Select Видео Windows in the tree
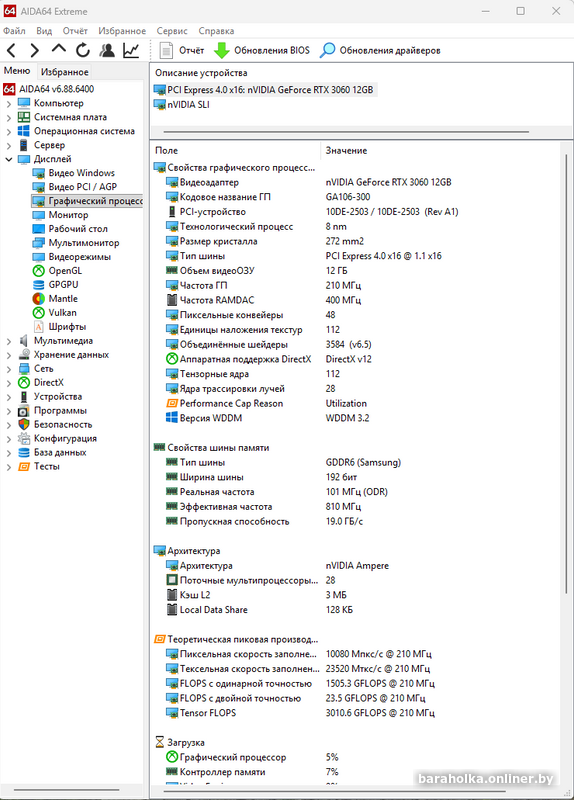The image size is (574, 800). (x=81, y=173)
